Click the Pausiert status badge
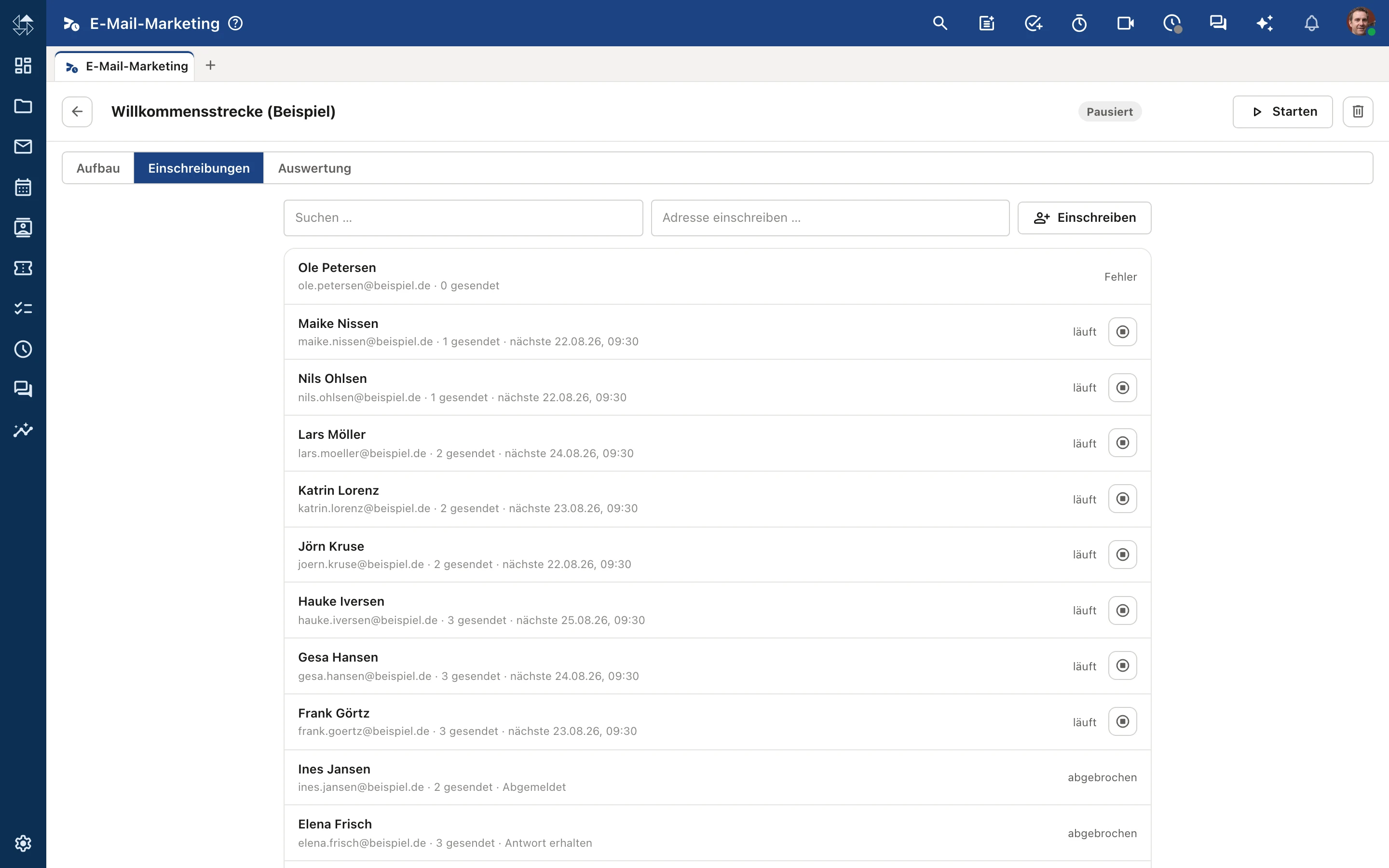1389x868 pixels. [x=1109, y=111]
